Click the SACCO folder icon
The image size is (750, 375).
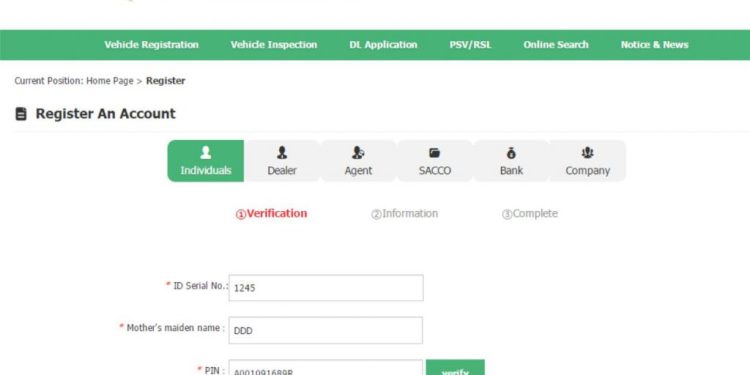[435, 153]
